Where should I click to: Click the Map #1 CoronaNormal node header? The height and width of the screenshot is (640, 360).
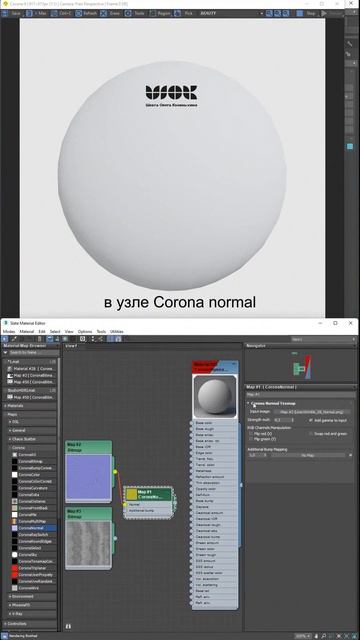(149, 494)
